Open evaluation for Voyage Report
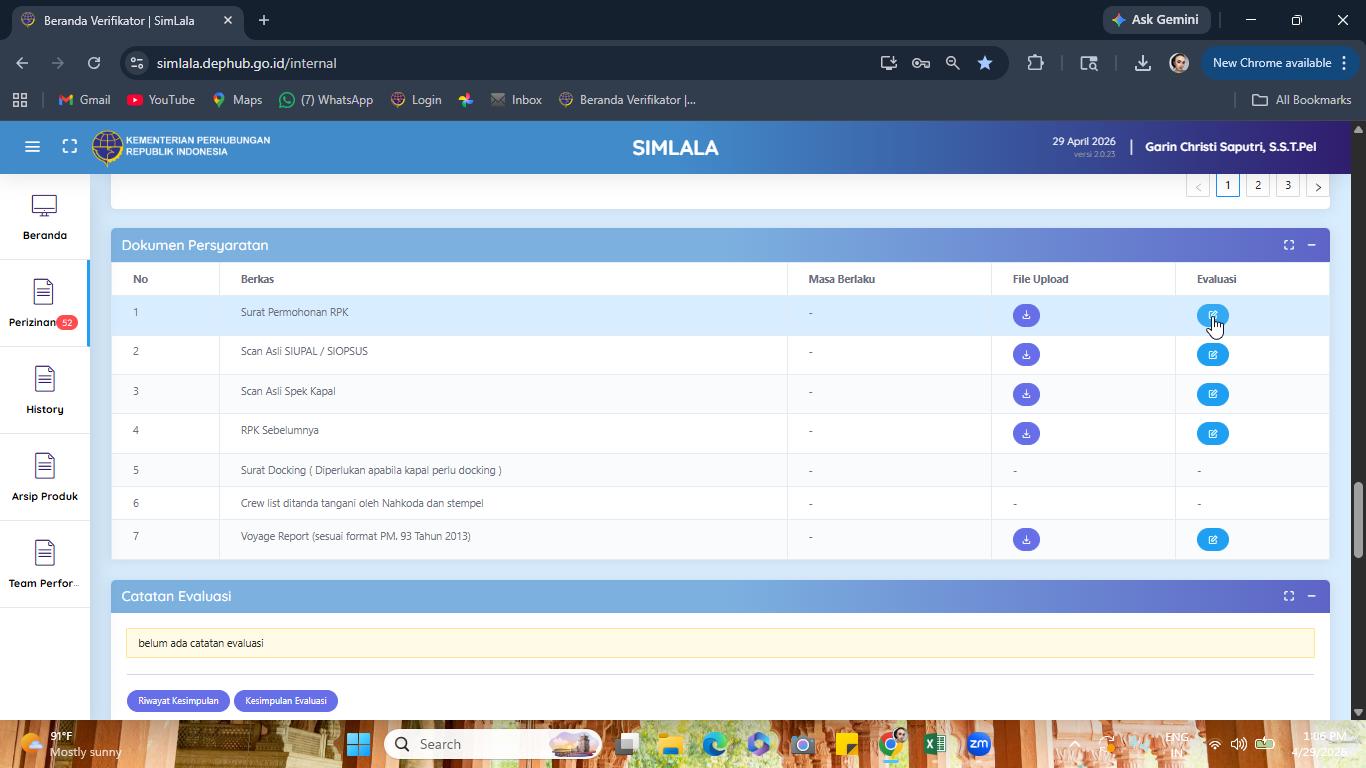Screen dimensions: 1366x768 [1212, 540]
